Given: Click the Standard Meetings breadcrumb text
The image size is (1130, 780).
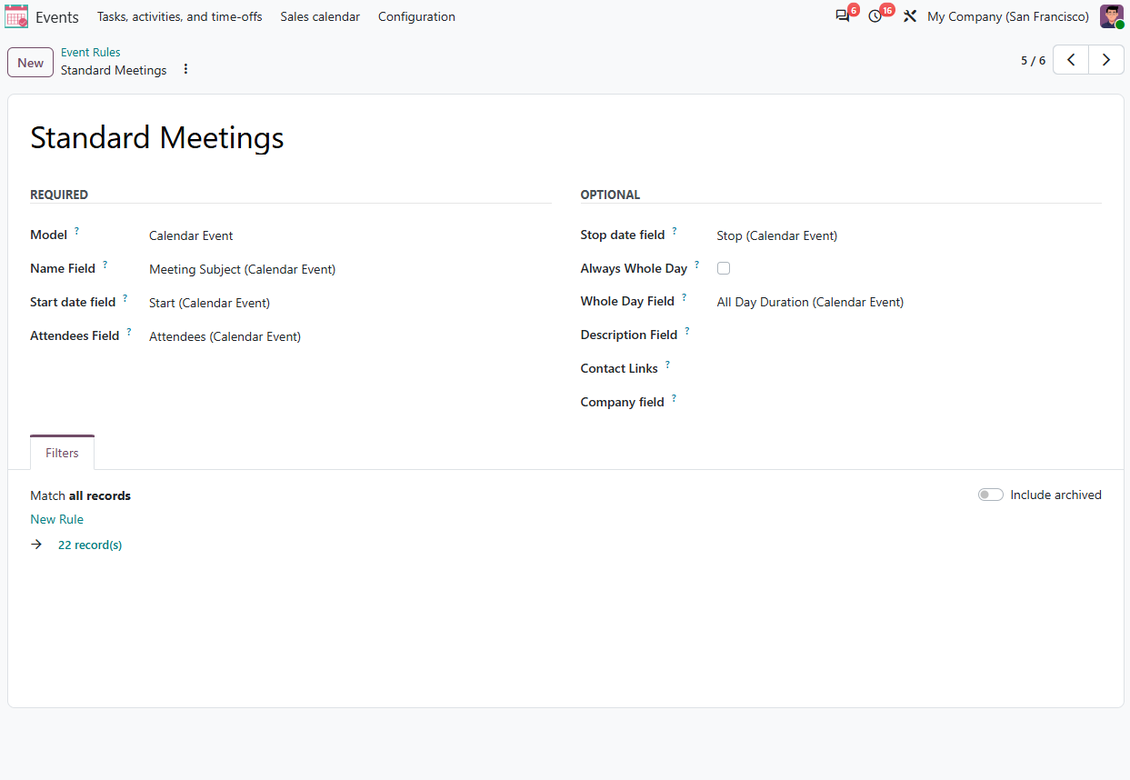Looking at the screenshot, I should pos(114,70).
